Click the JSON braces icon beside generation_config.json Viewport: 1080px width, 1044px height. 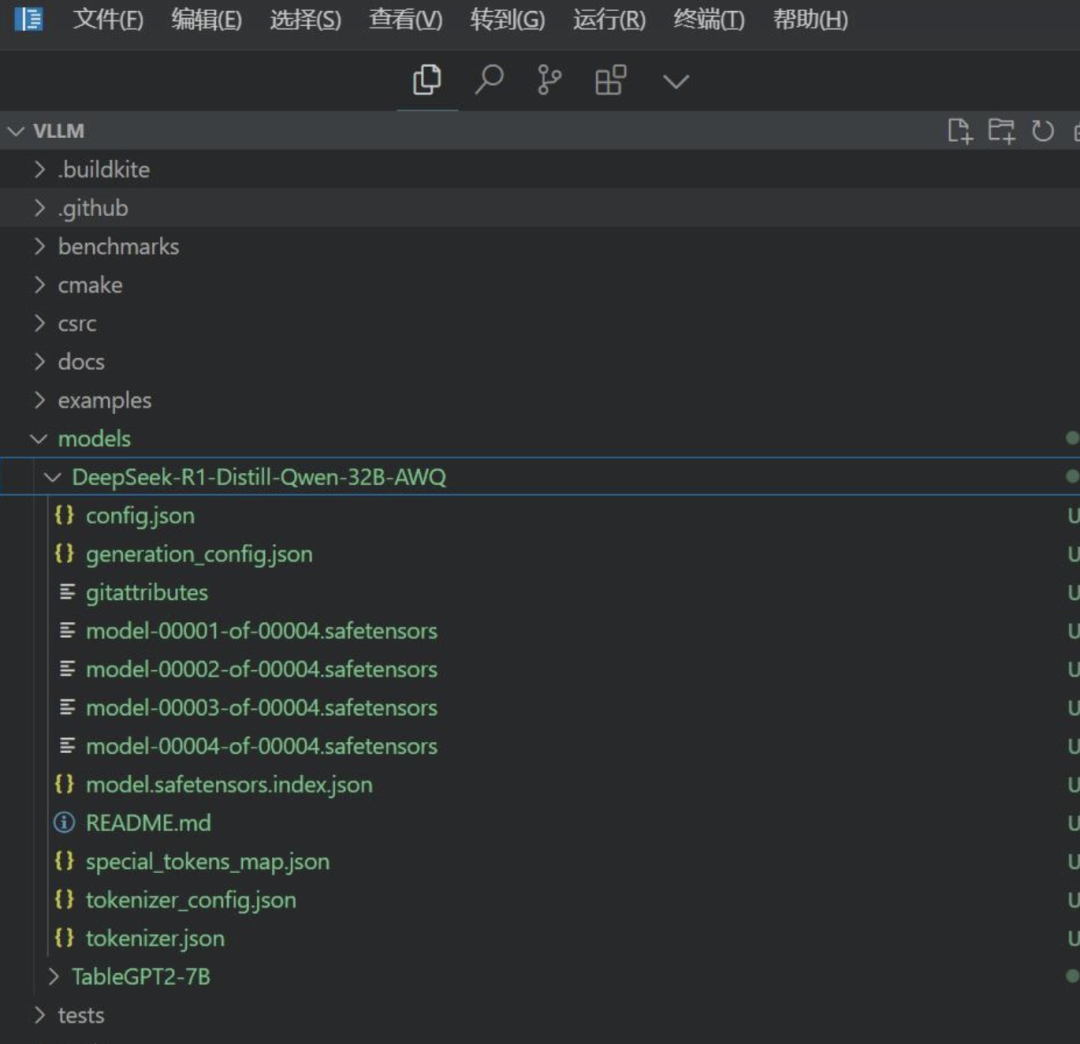(x=64, y=554)
